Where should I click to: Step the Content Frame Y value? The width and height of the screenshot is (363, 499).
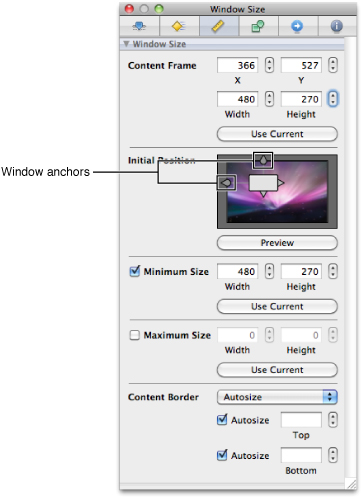tap(333, 65)
